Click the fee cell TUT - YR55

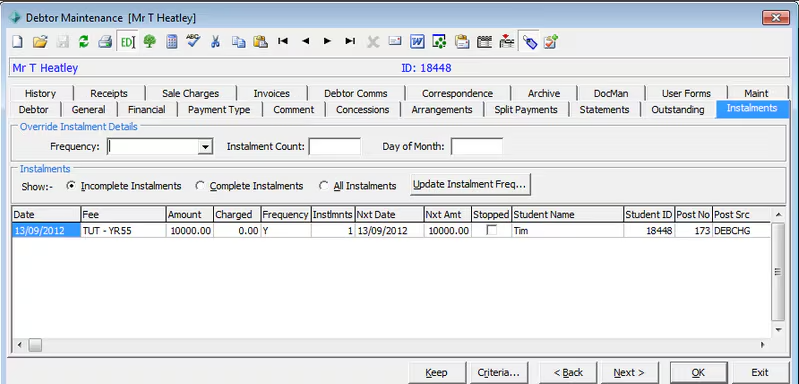click(123, 231)
